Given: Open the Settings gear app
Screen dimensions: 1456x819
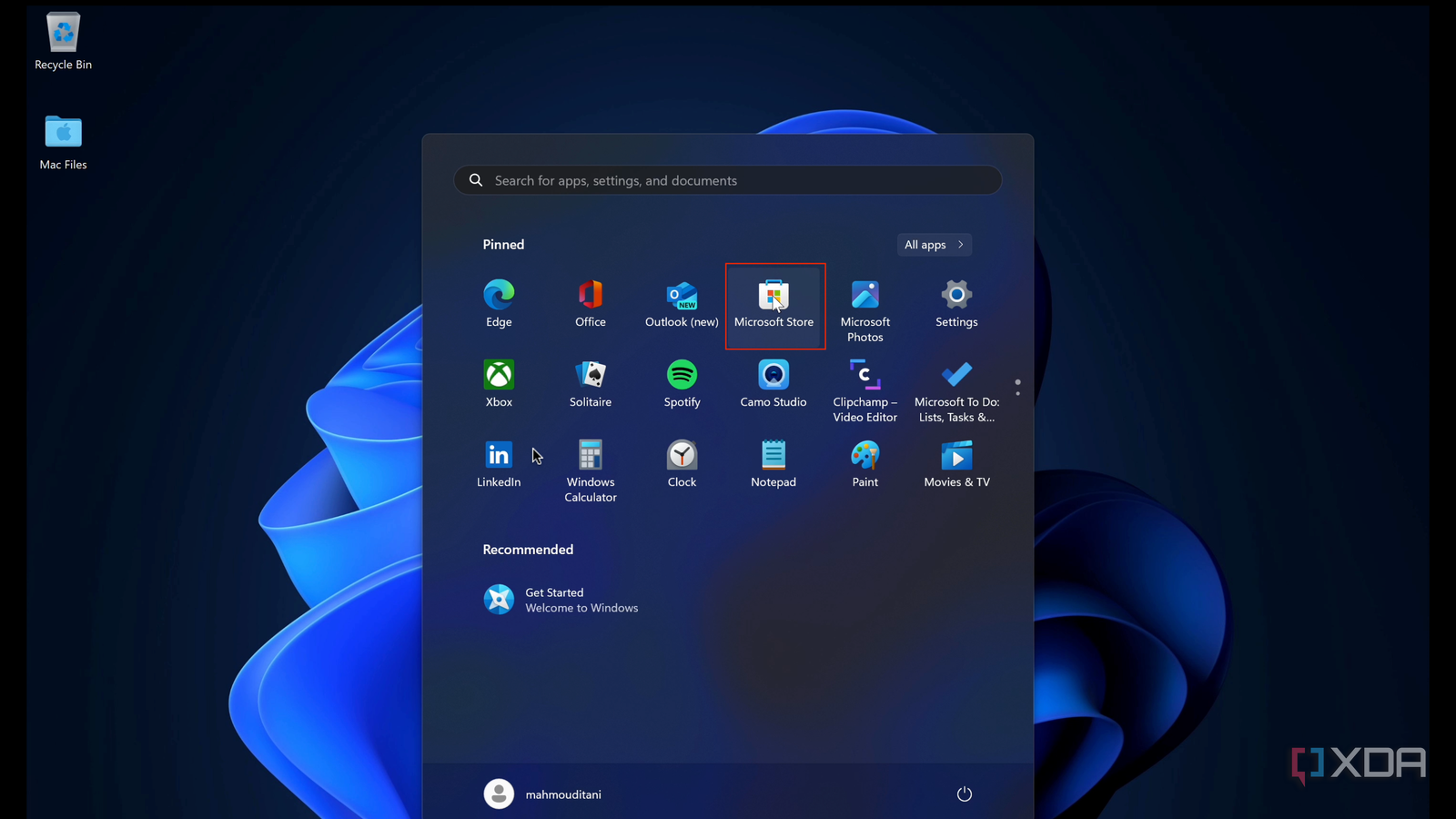Looking at the screenshot, I should point(956,305).
